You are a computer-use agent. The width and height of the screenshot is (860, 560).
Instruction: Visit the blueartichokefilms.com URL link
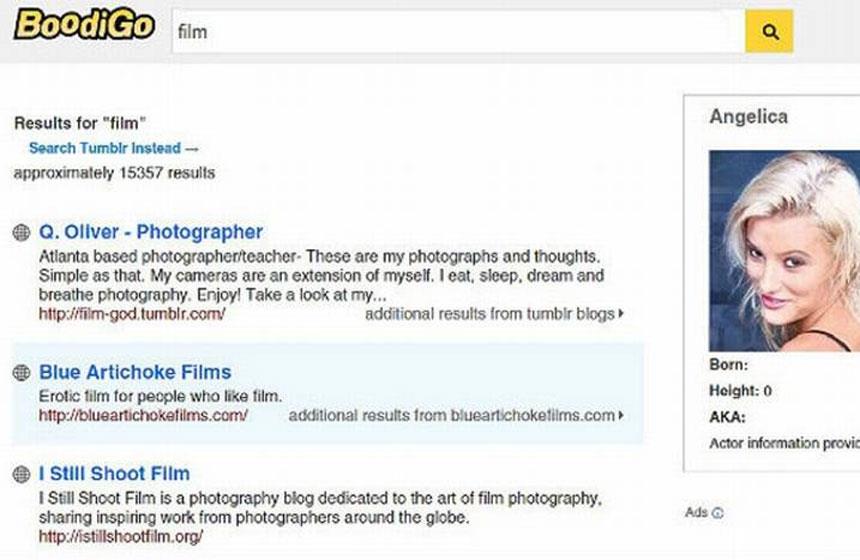click(x=143, y=415)
